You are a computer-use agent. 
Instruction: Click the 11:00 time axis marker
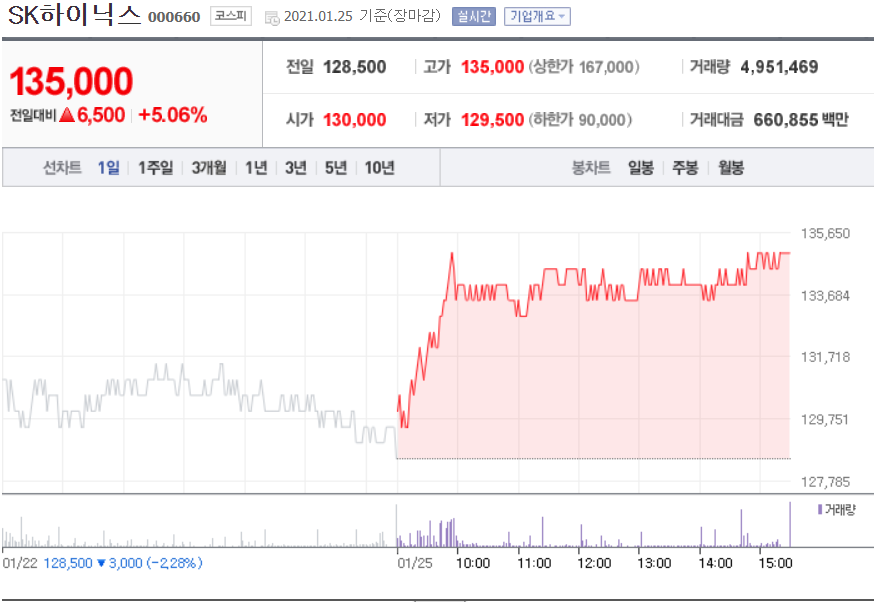534,563
